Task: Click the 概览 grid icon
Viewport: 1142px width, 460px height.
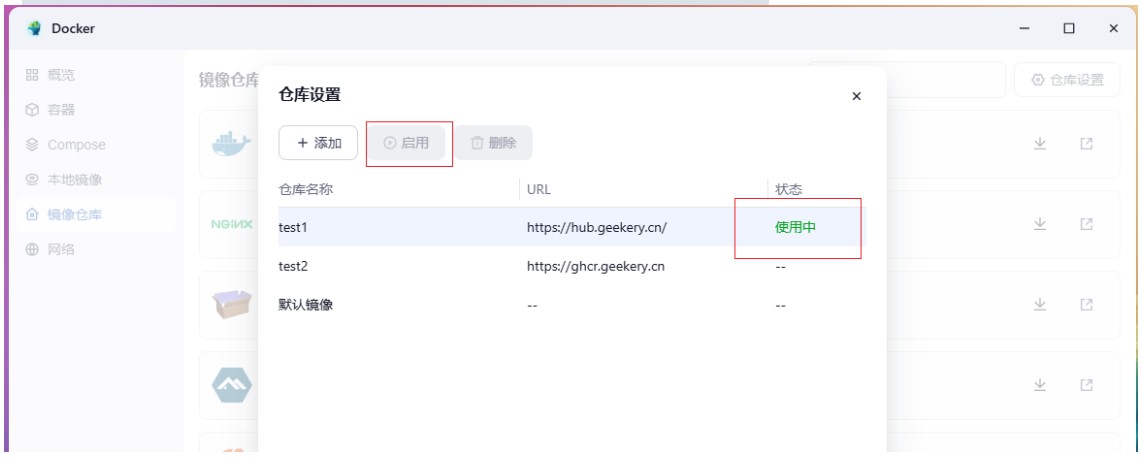Action: click(x=31, y=75)
